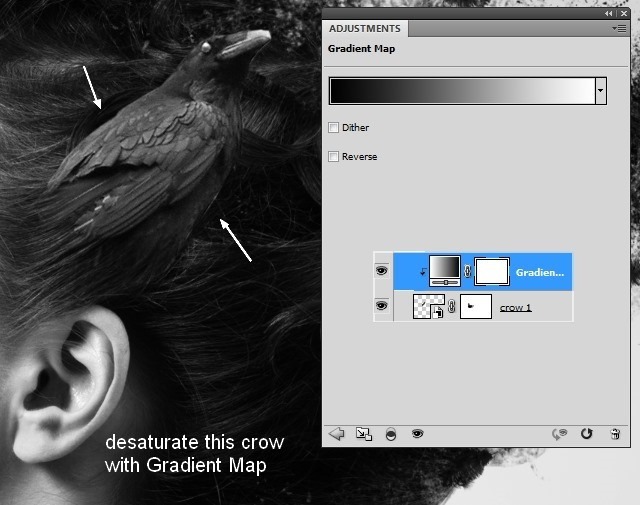Enable the Dither checkbox
Viewport: 640px width, 505px height.
point(333,127)
